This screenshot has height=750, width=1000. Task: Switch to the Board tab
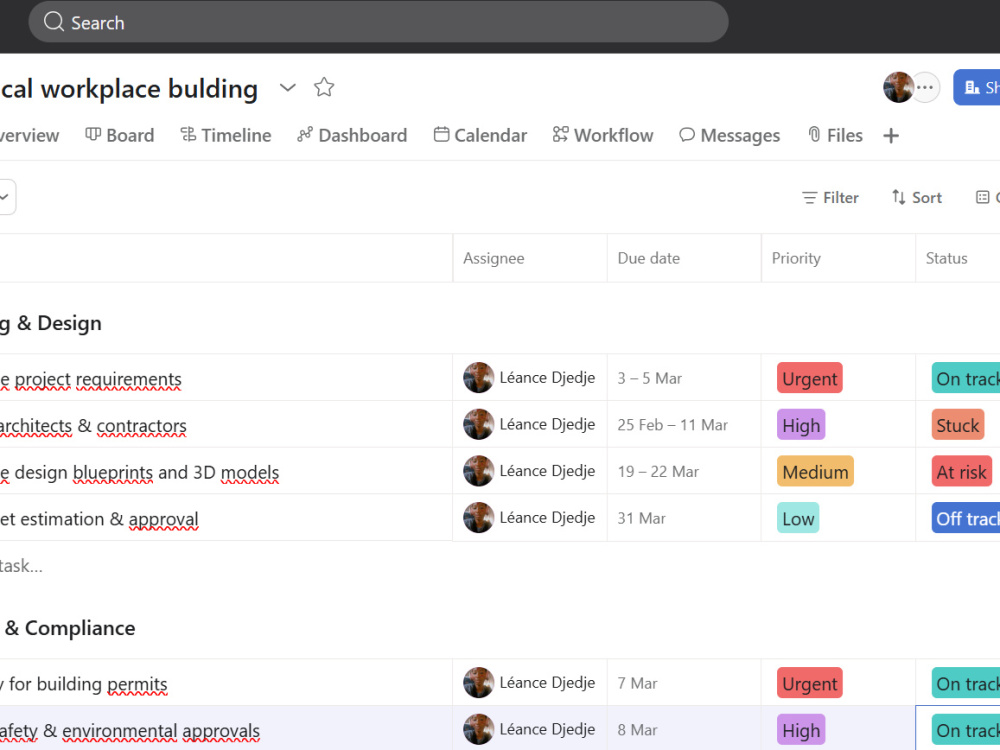pos(120,135)
